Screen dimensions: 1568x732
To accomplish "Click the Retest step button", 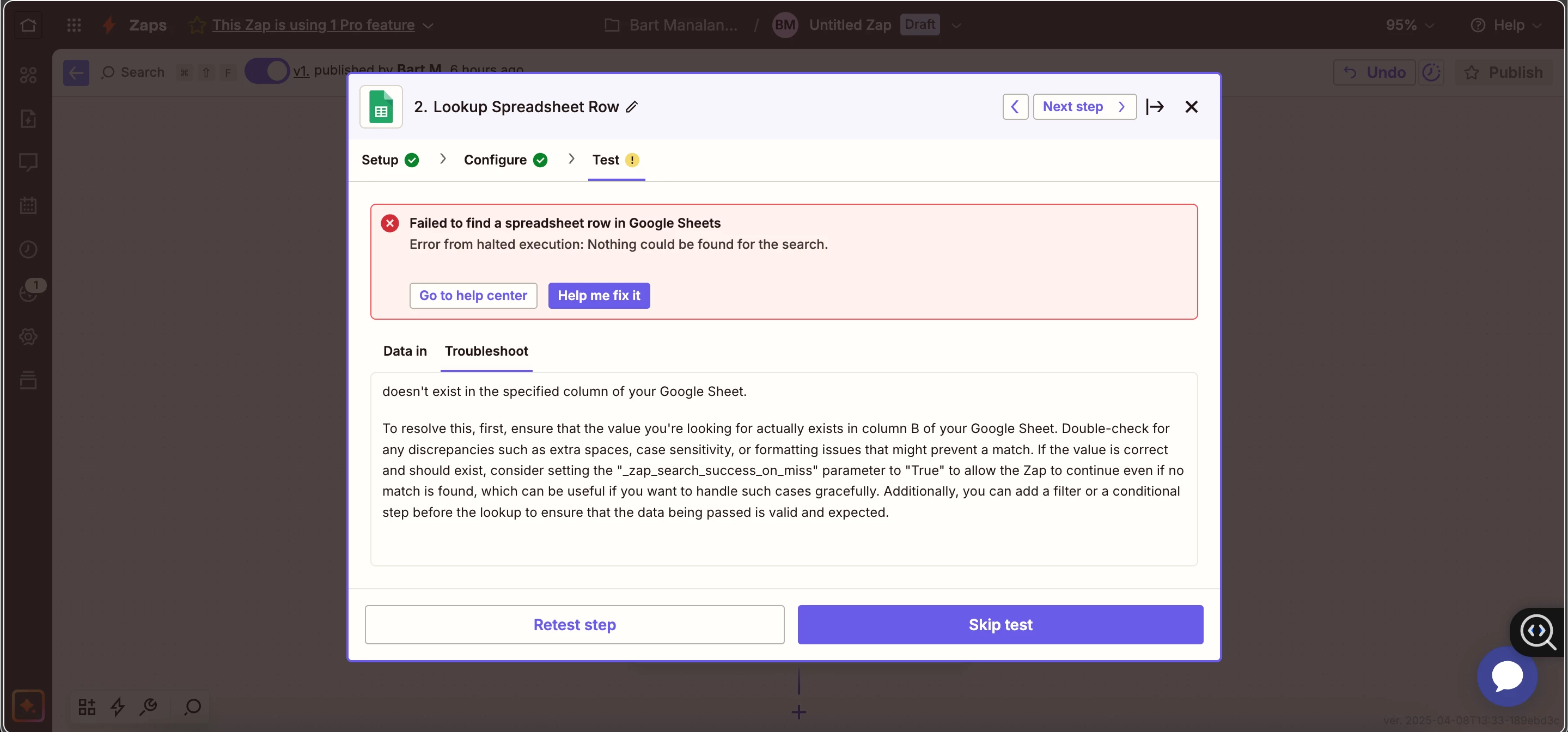I will (x=575, y=624).
